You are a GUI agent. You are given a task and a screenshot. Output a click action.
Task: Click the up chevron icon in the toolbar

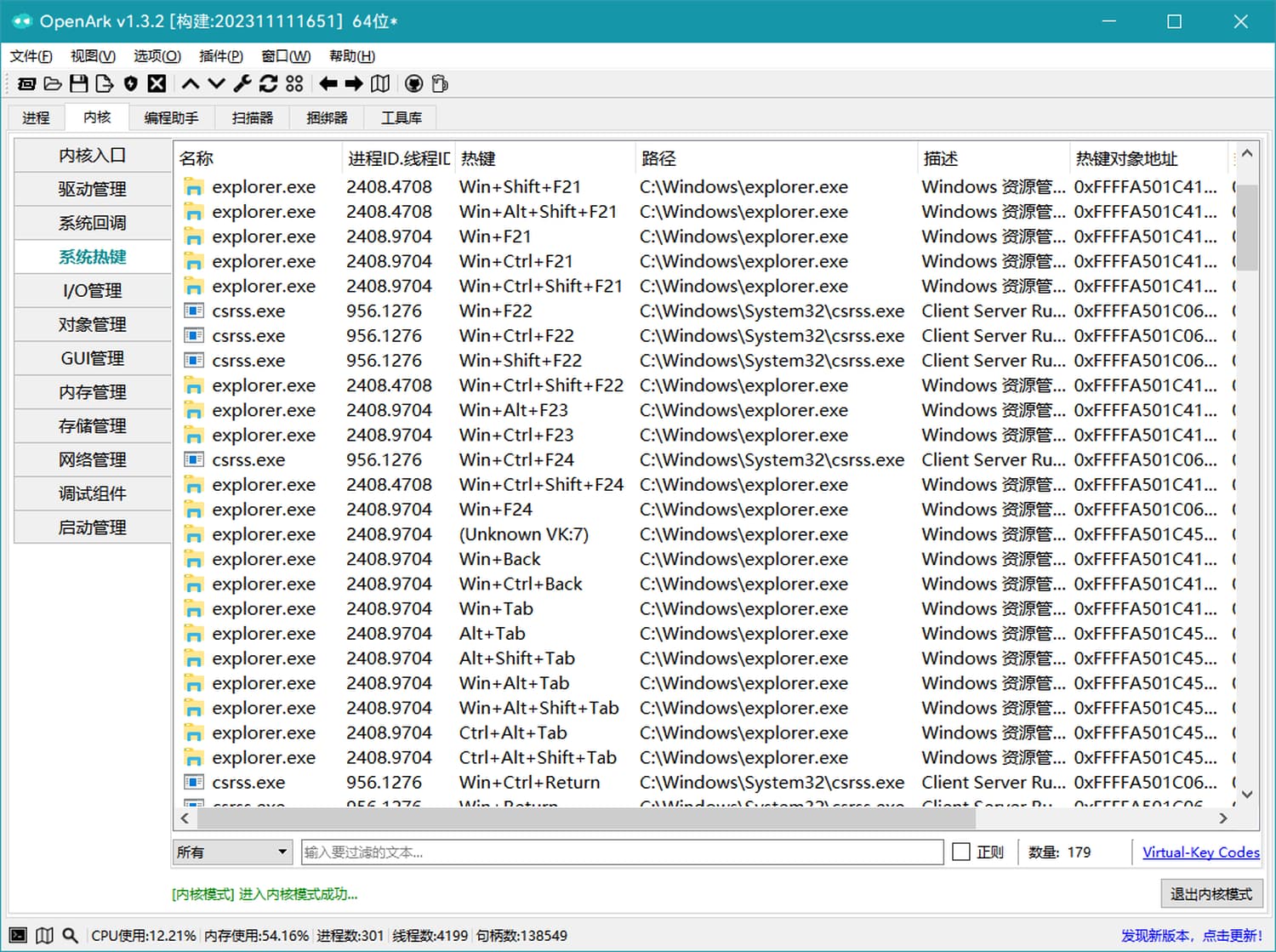[x=191, y=83]
